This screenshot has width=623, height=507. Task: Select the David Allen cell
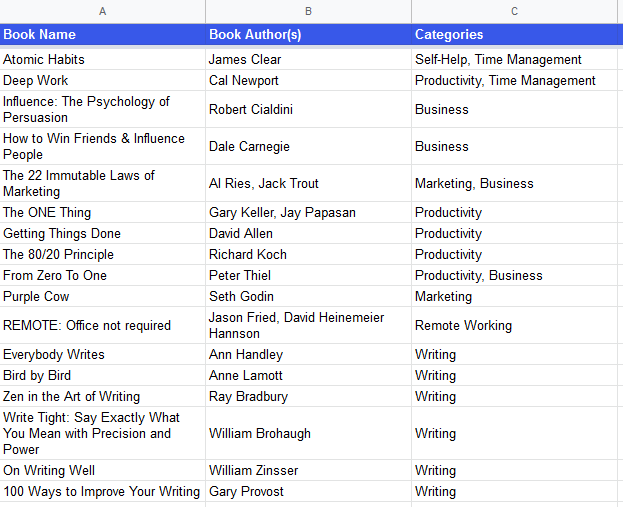[x=308, y=233]
